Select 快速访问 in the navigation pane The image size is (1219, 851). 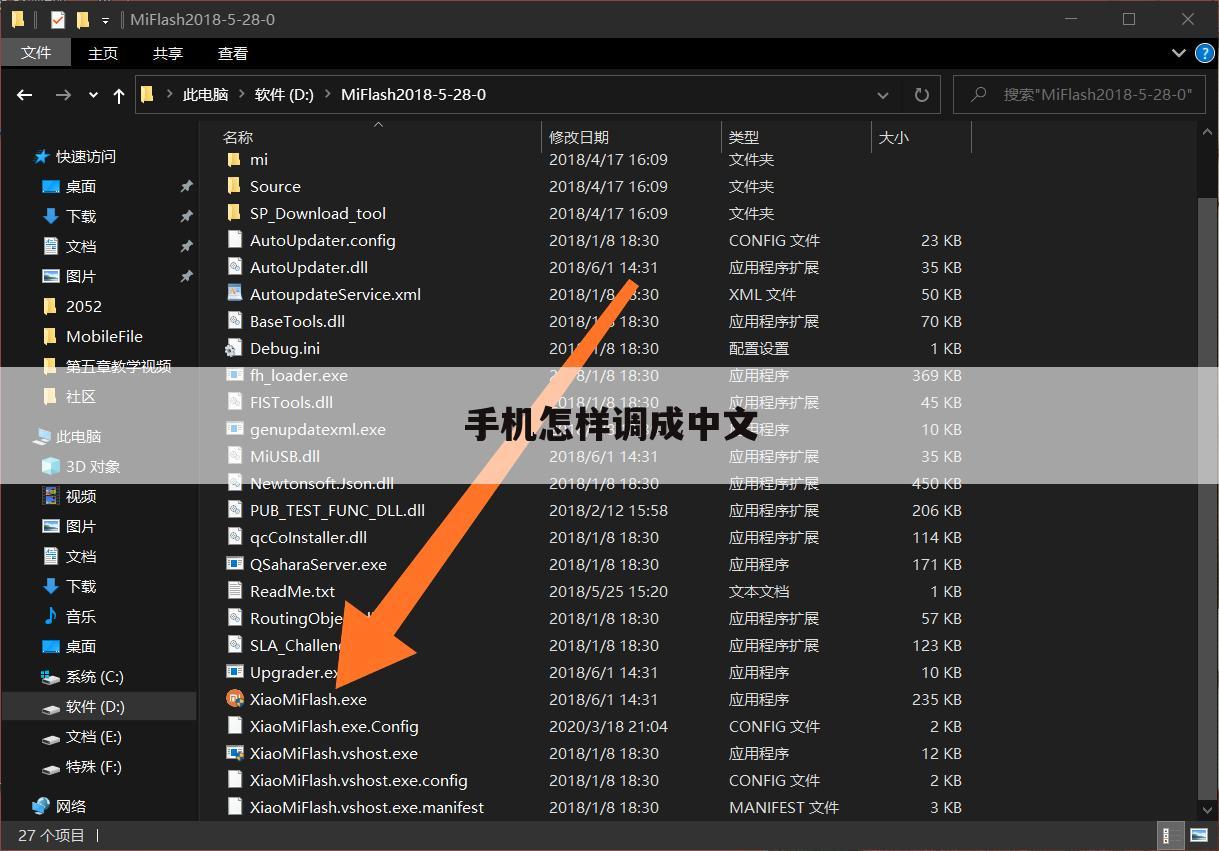click(86, 156)
